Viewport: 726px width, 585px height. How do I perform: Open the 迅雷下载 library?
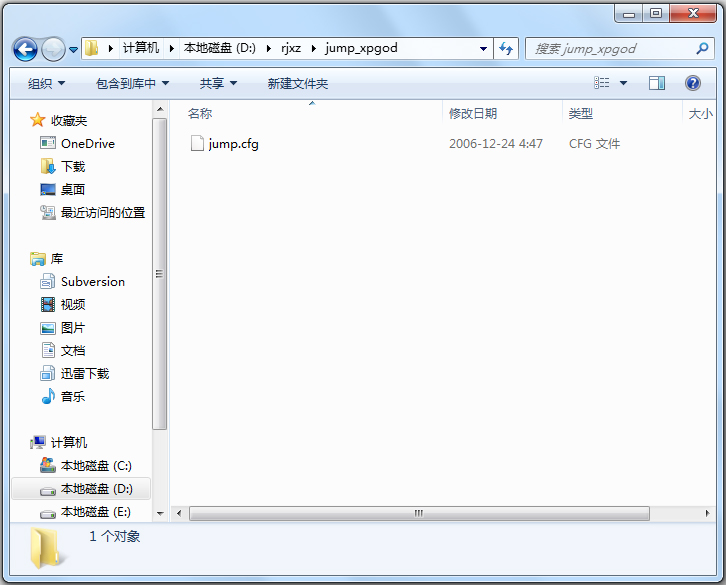pos(85,374)
